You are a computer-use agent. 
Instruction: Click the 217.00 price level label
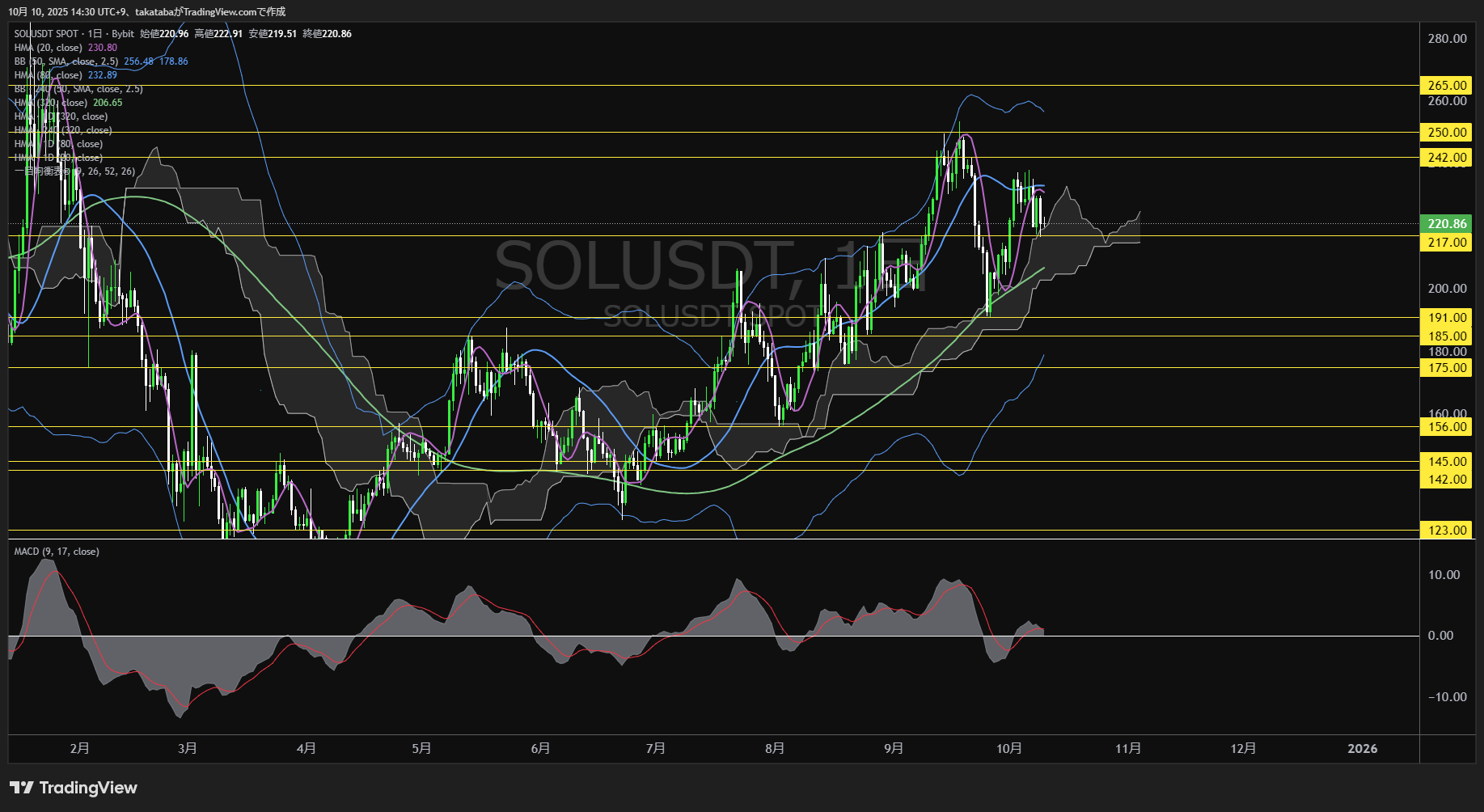click(1446, 243)
